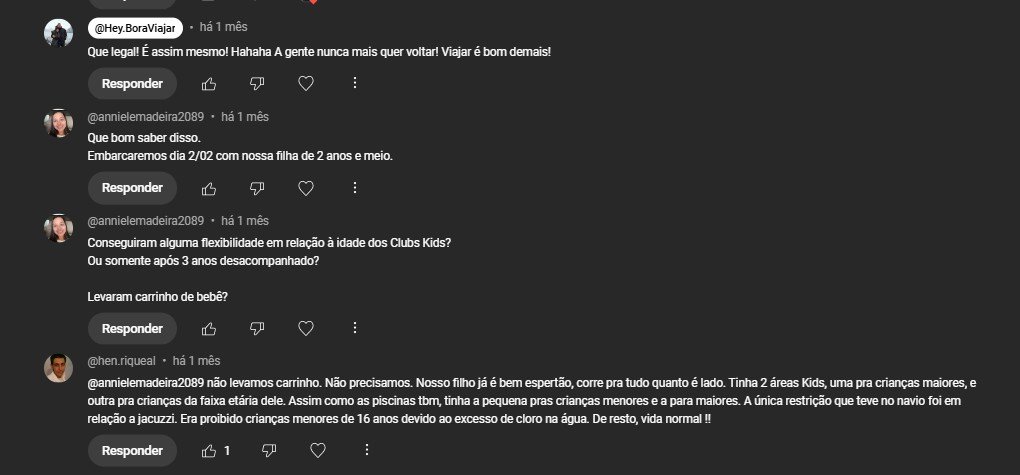Like the Hey.BoraViajar comment
Screen dimensions: 1020x475
pyautogui.click(x=209, y=84)
